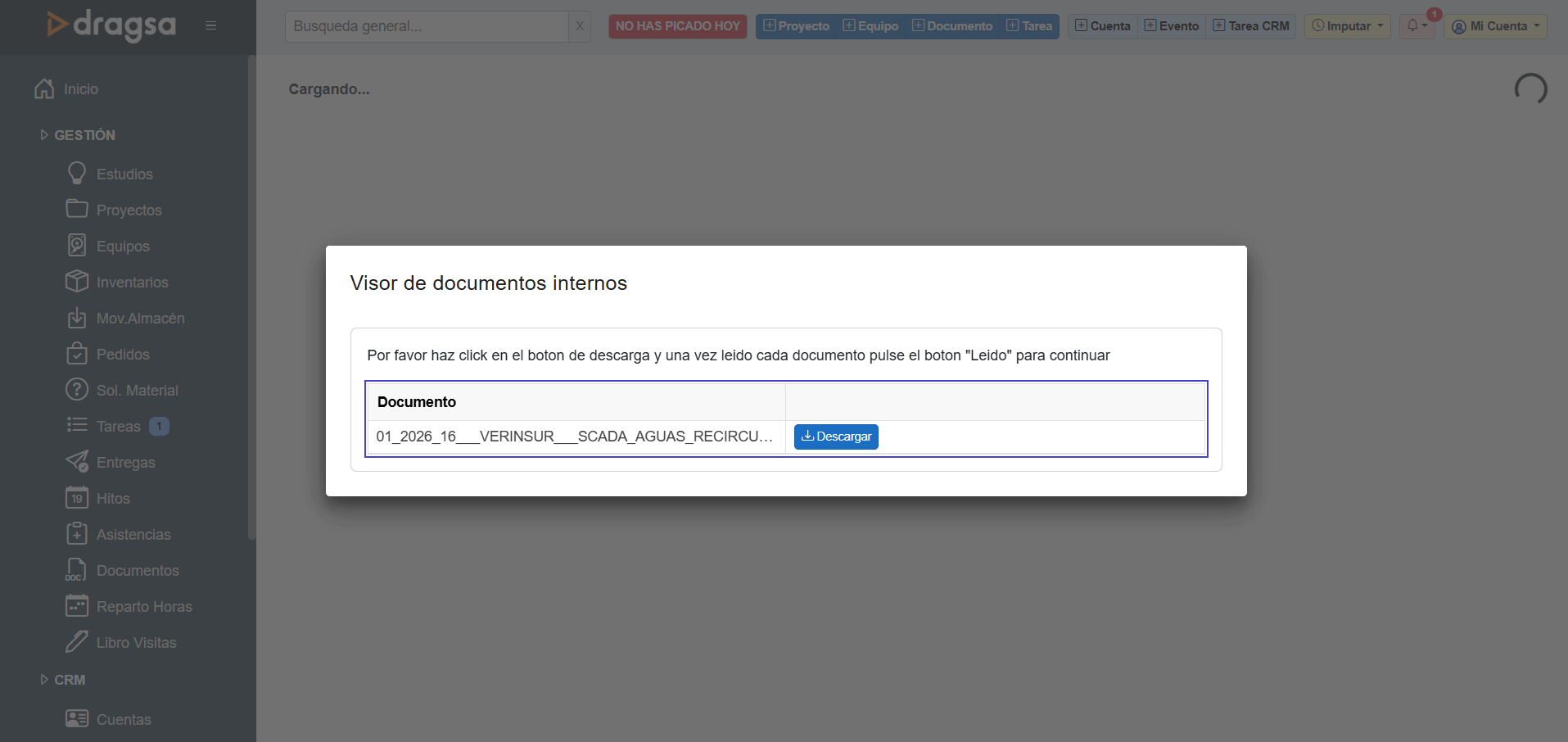Click the NO HAS PICADO HOY button

[x=677, y=26]
